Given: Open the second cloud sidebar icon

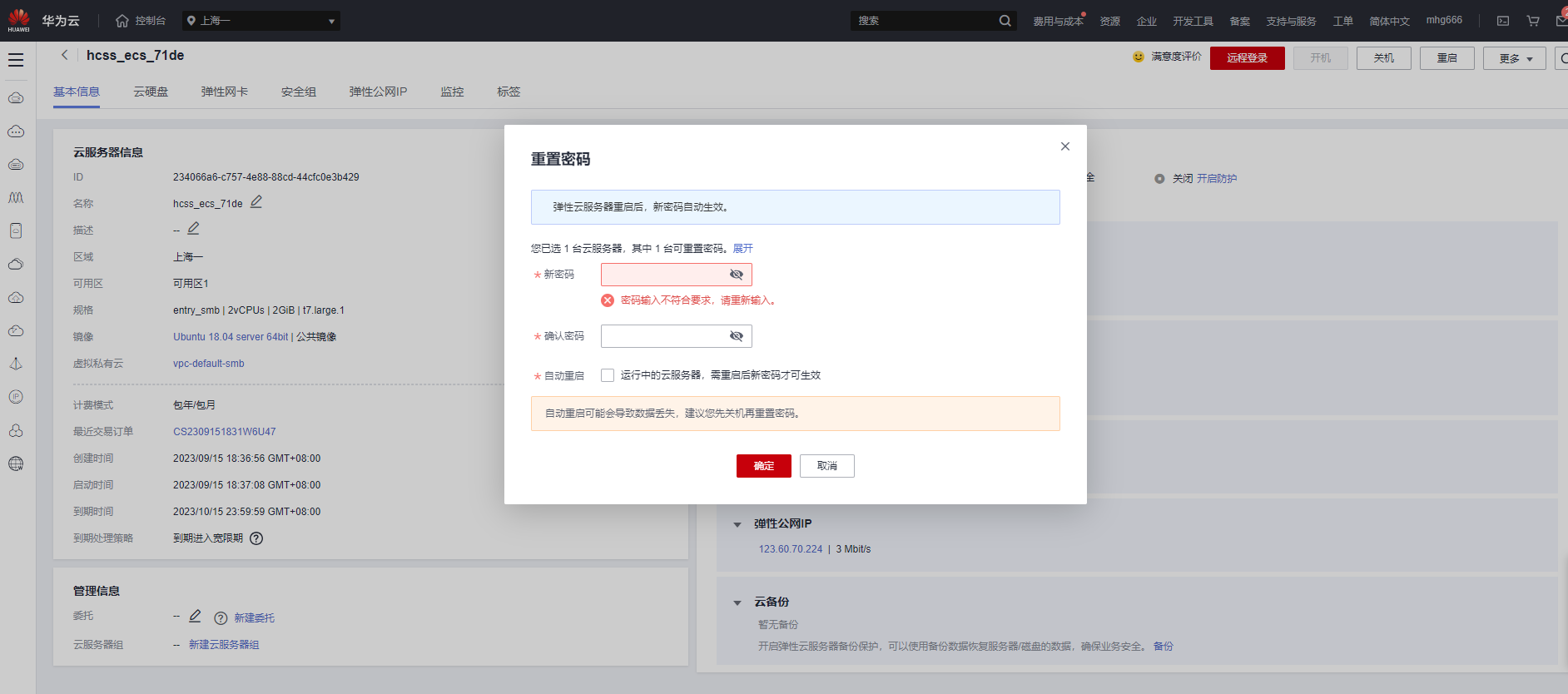Looking at the screenshot, I should point(16,131).
